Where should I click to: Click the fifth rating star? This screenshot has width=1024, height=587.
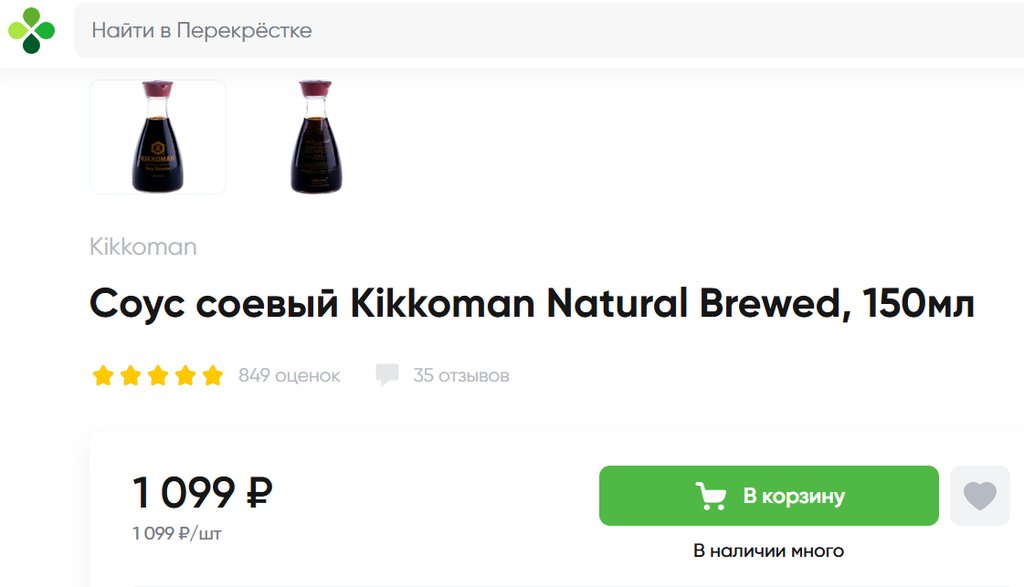point(212,376)
